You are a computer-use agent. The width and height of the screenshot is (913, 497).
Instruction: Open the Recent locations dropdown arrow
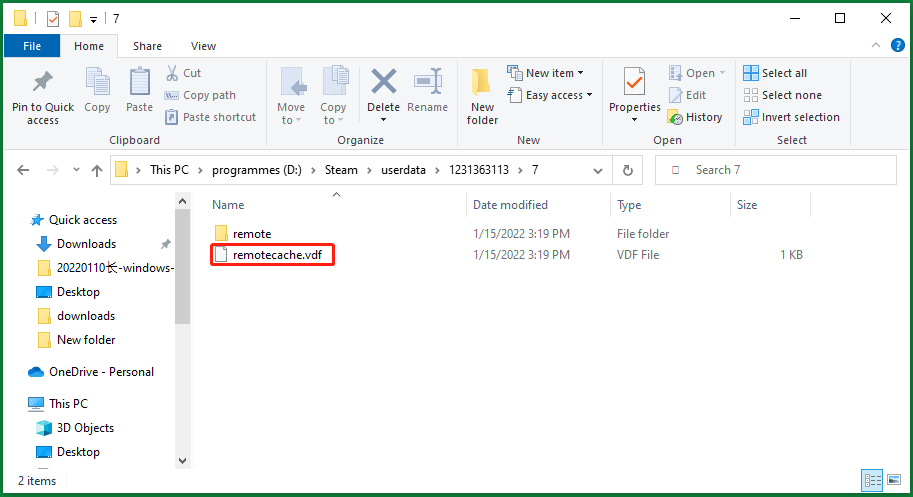point(76,170)
